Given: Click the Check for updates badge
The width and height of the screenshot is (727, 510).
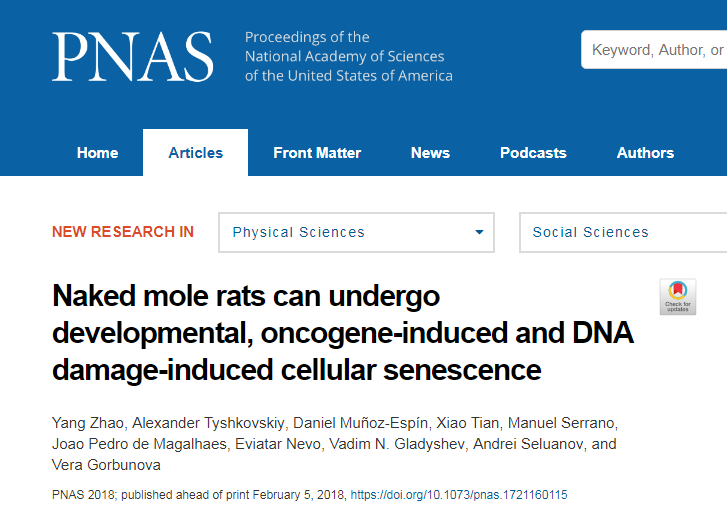Looking at the screenshot, I should click(677, 297).
